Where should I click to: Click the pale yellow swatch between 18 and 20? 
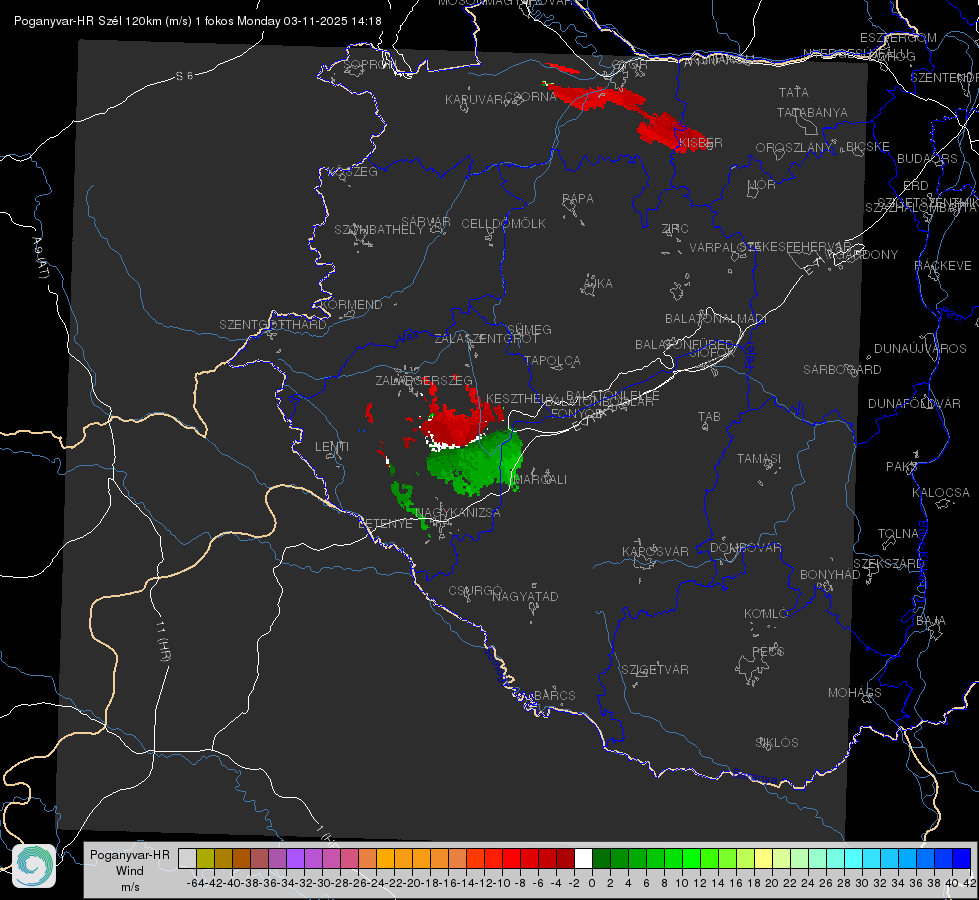[x=764, y=858]
